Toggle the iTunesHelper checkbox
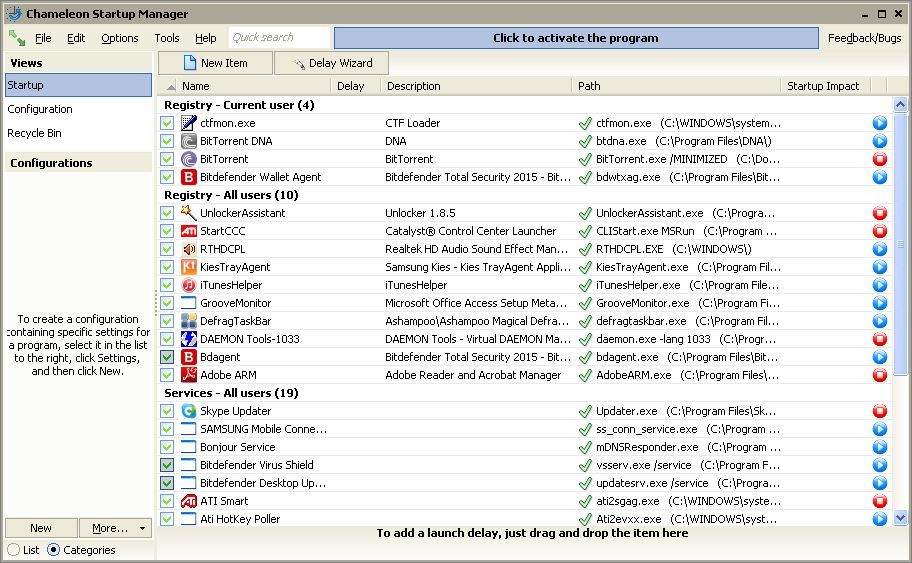Image resolution: width=912 pixels, height=563 pixels. point(167,285)
